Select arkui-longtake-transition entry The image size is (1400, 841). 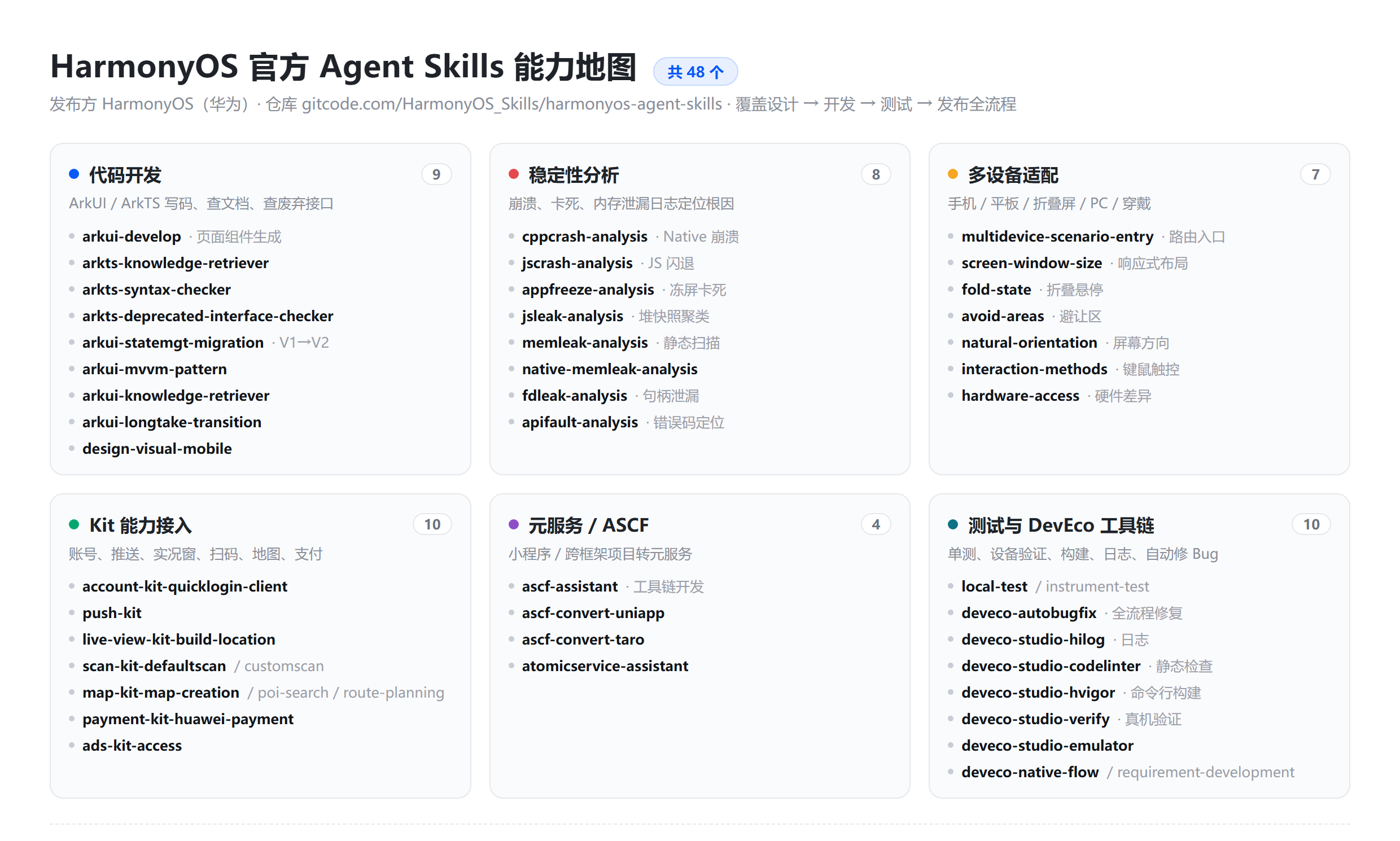pyautogui.click(x=172, y=422)
